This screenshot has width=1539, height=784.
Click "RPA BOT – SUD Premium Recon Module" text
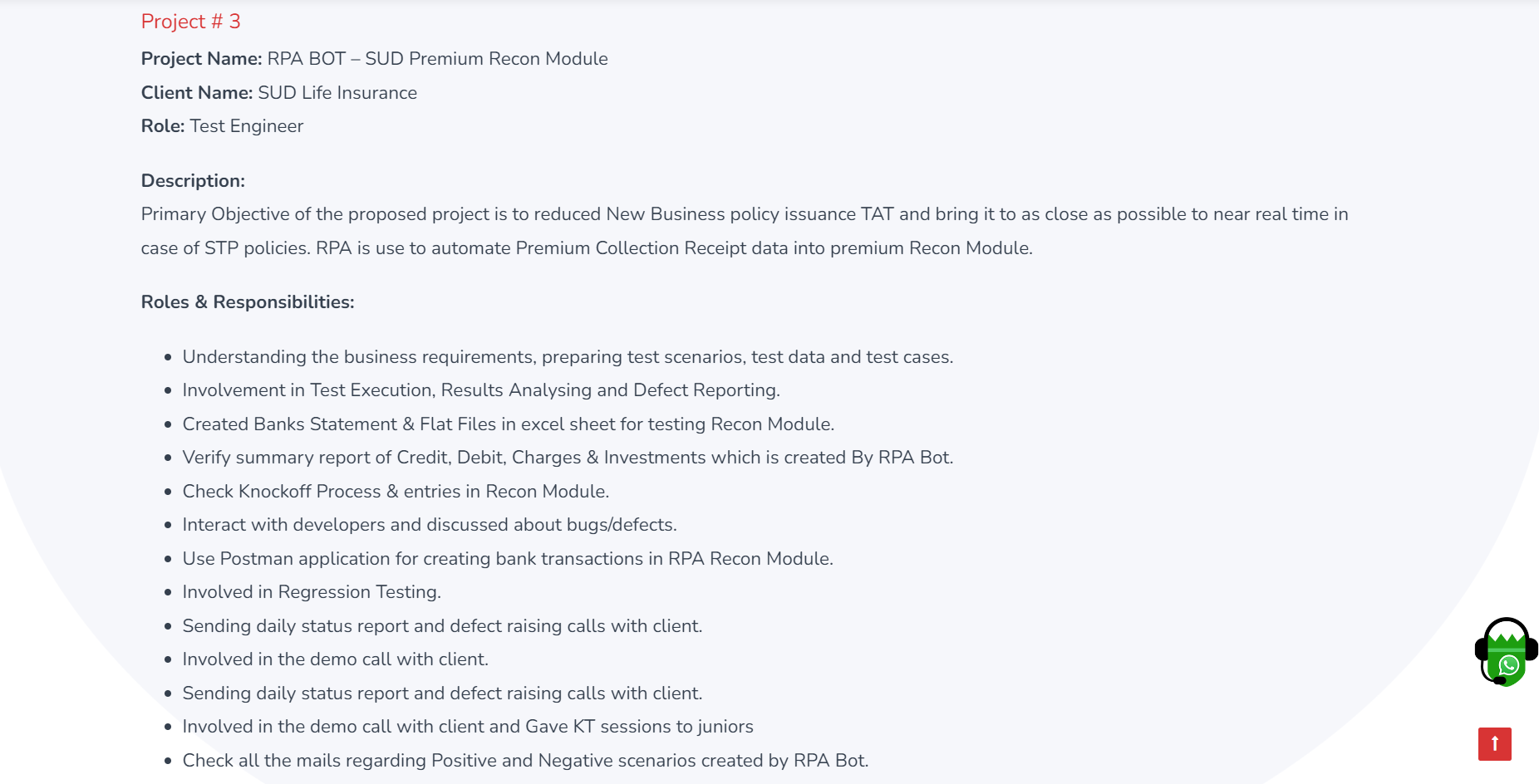[x=437, y=59]
